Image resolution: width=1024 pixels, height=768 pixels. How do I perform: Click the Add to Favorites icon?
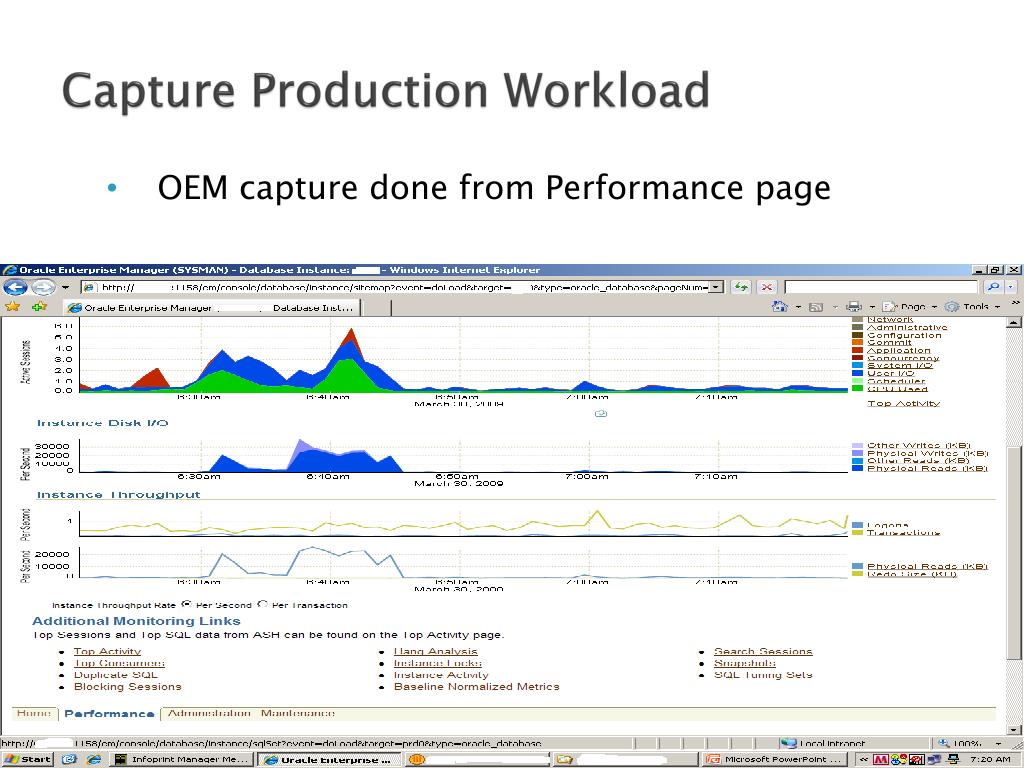(39, 307)
